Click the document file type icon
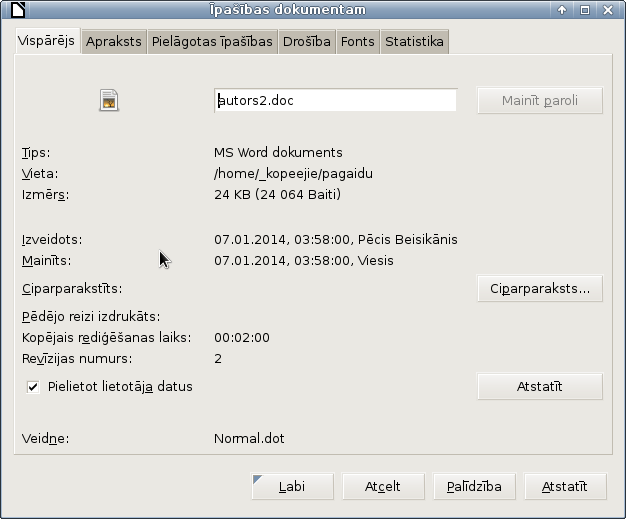This screenshot has width=626, height=519. [x=109, y=100]
